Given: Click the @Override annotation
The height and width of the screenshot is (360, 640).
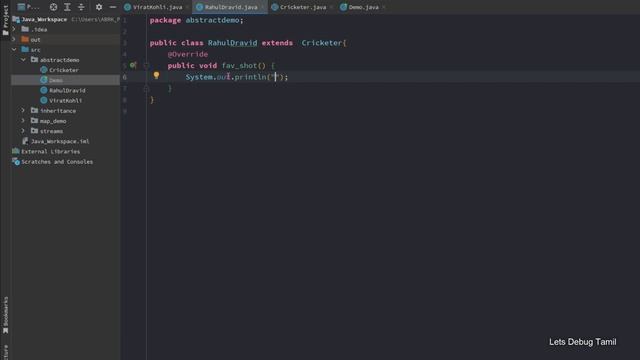Looking at the screenshot, I should (188, 54).
